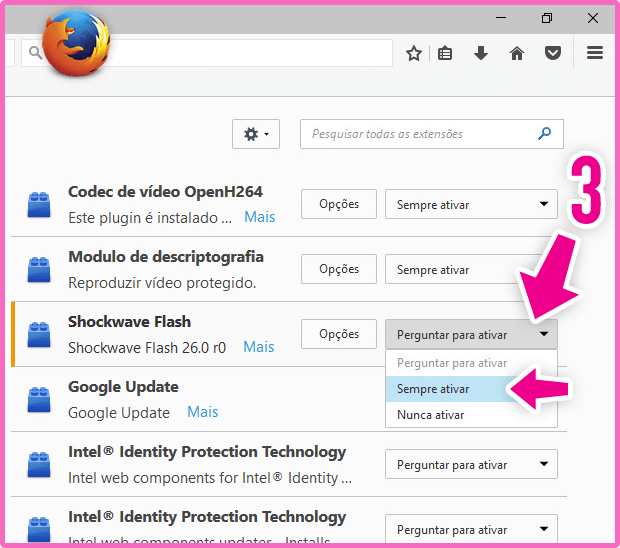Expand second Intel Identity Protection activation dropdown
620x548 pixels.
point(471,529)
